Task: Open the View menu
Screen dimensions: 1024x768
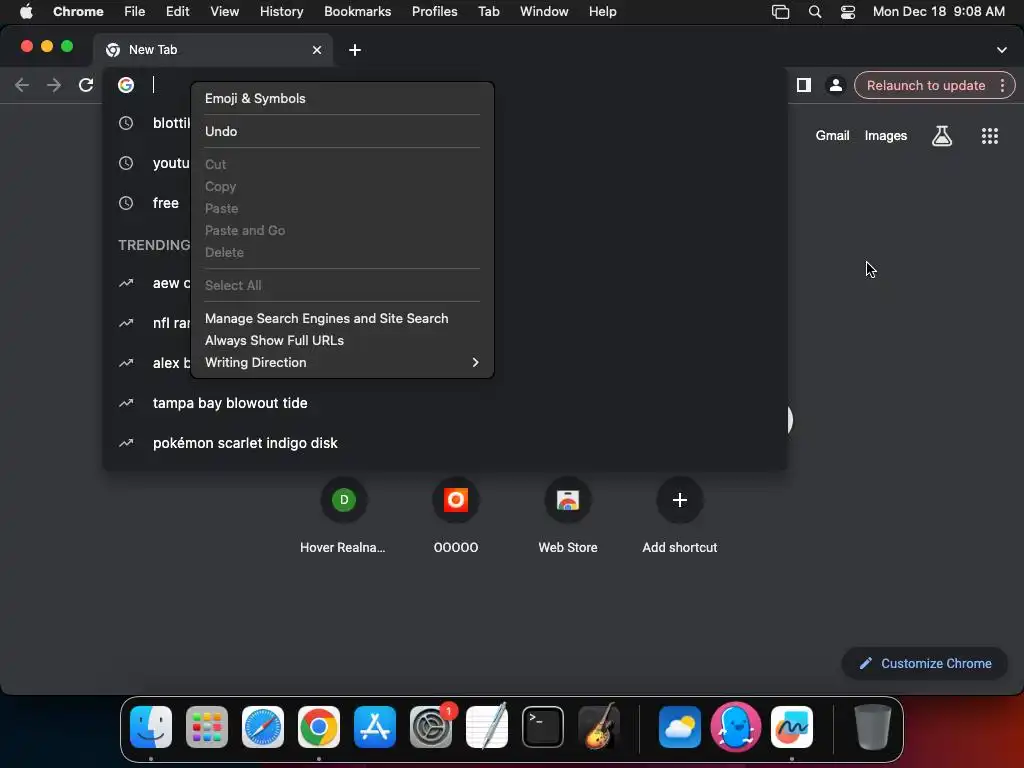Action: point(224,12)
